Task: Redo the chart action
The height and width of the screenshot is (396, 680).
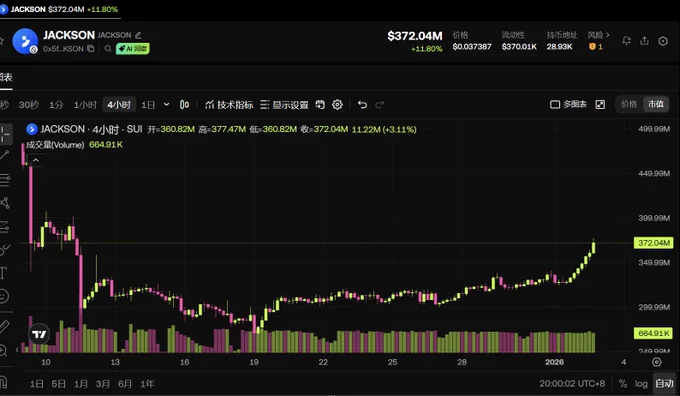Action: tap(380, 105)
